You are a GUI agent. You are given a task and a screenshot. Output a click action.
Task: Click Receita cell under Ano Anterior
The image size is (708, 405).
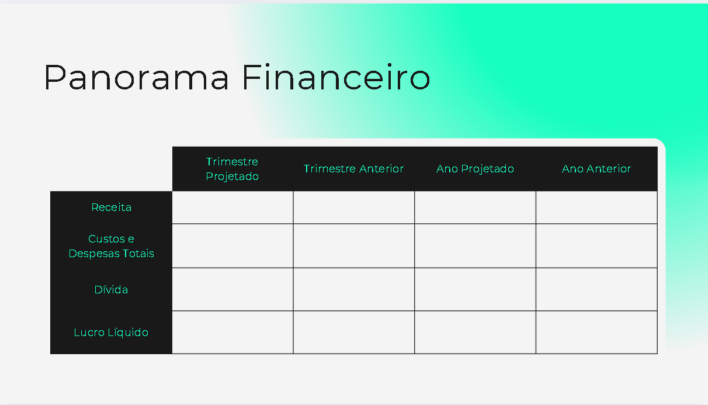596,207
